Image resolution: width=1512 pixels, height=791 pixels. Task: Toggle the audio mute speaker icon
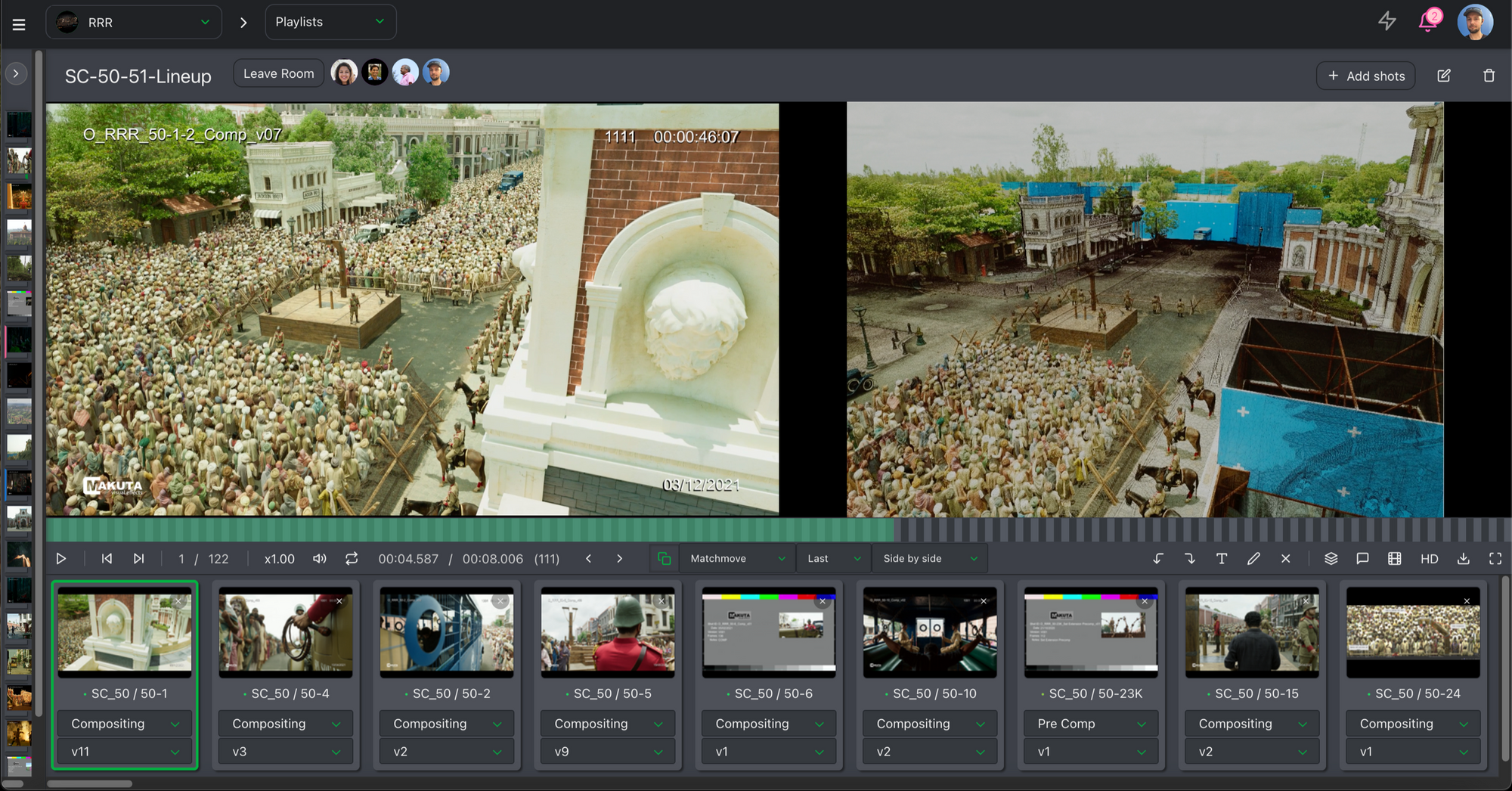(x=320, y=559)
